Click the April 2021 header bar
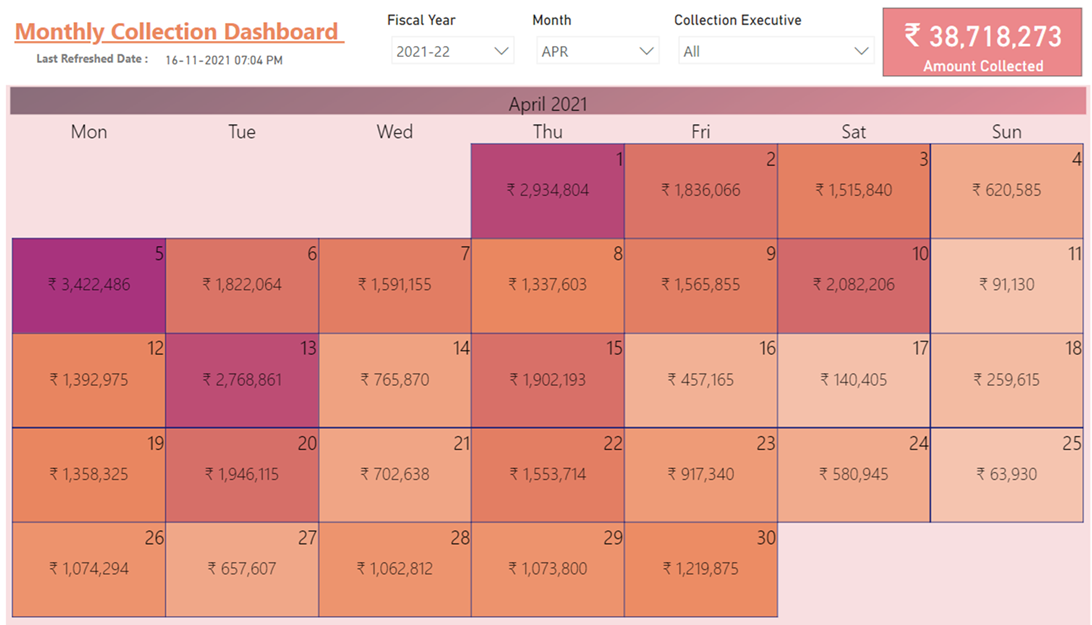This screenshot has height=625, width=1092. tap(547, 103)
